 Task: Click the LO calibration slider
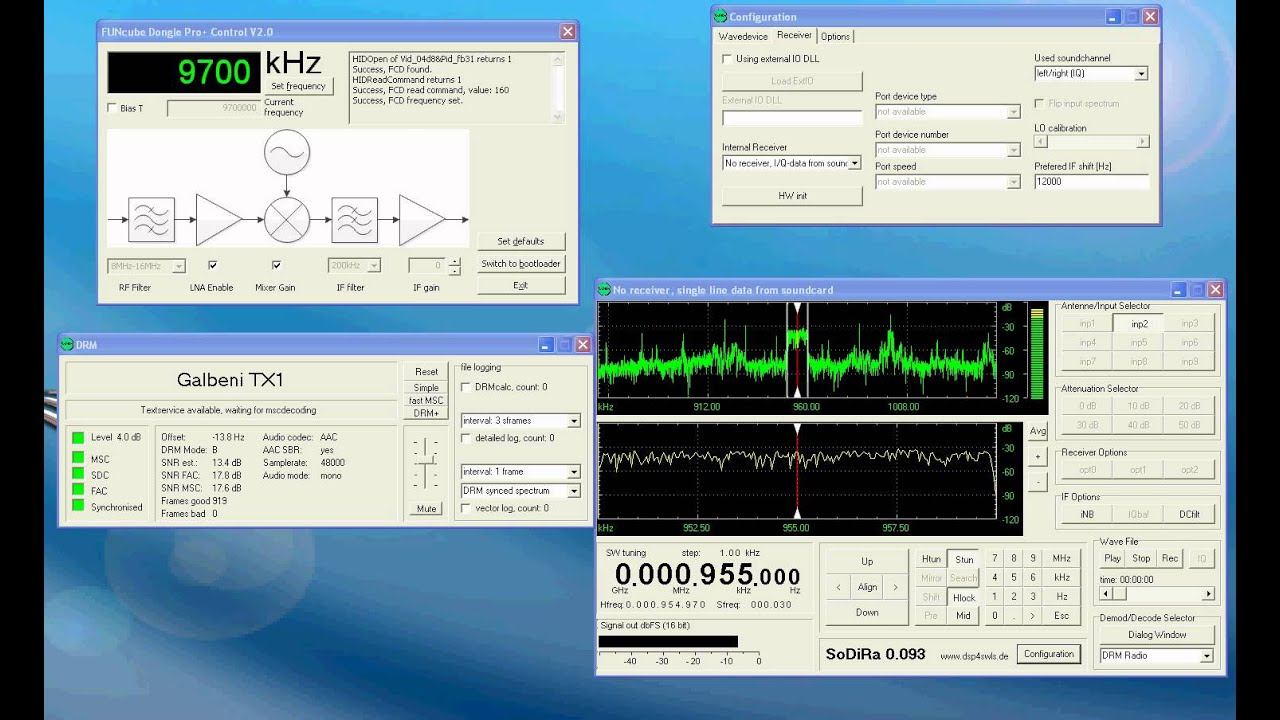(1091, 142)
